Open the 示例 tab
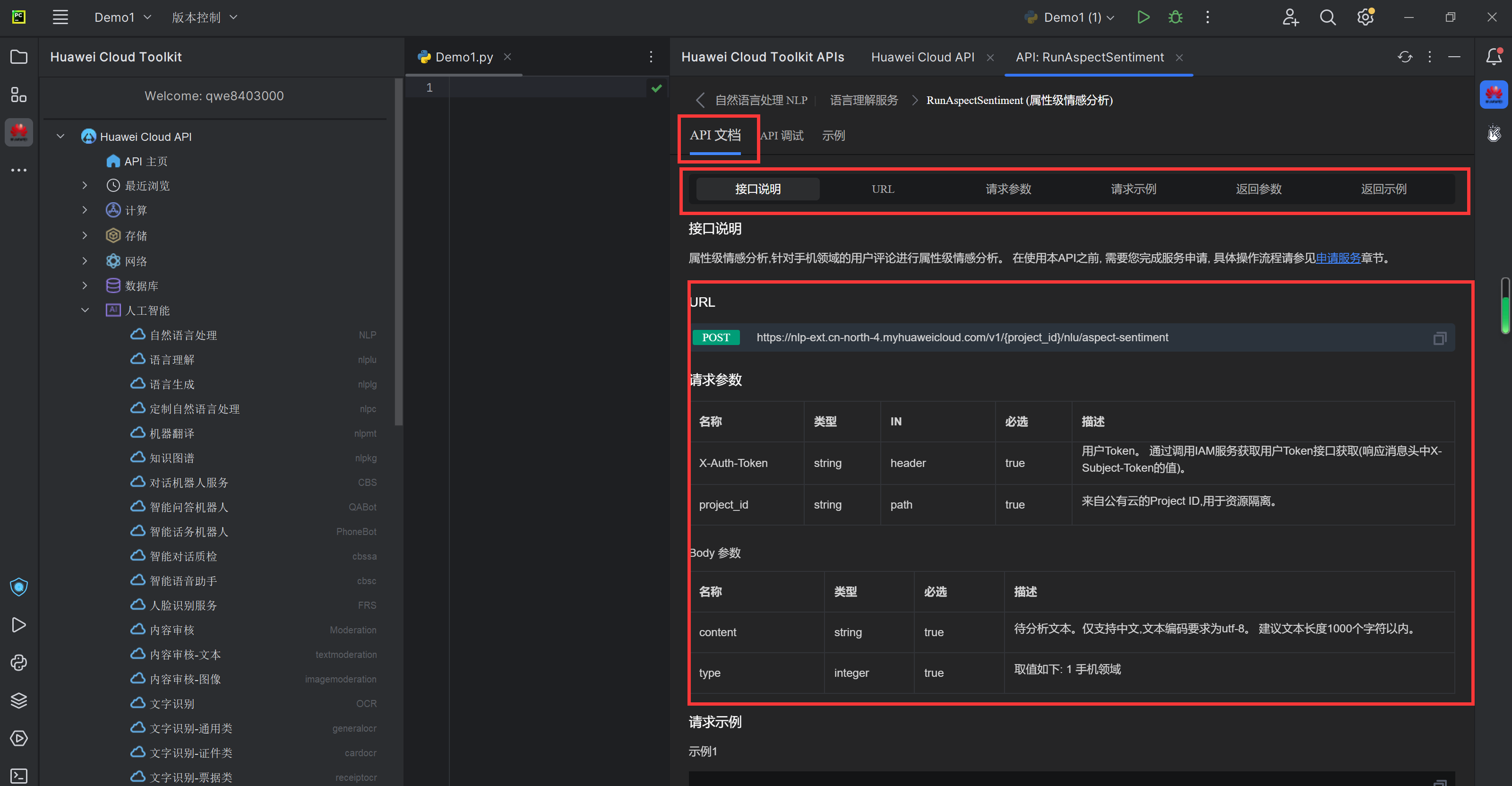Image resolution: width=1512 pixels, height=786 pixels. (833, 136)
